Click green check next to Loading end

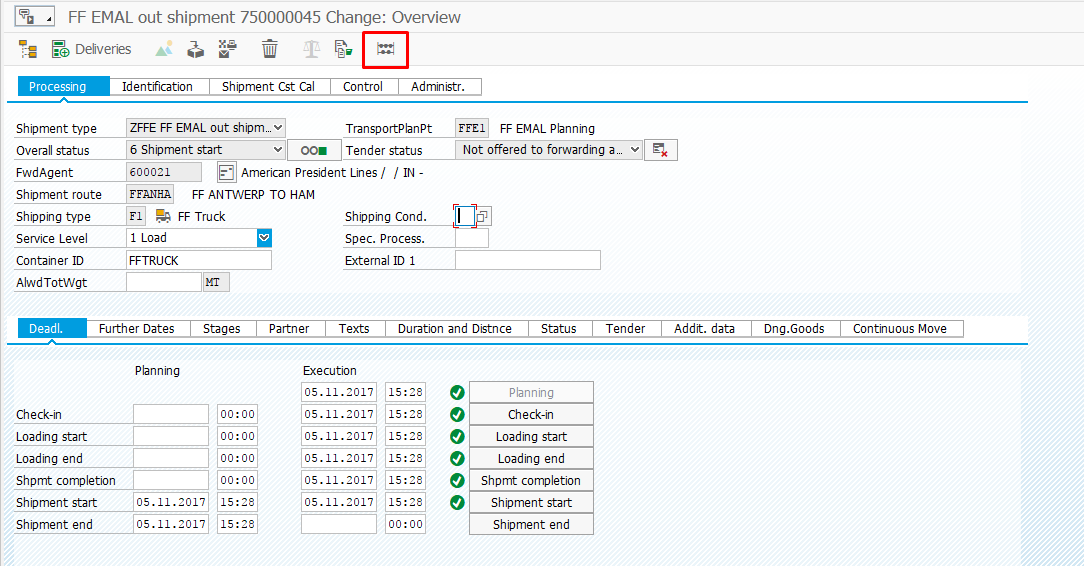[x=457, y=458]
